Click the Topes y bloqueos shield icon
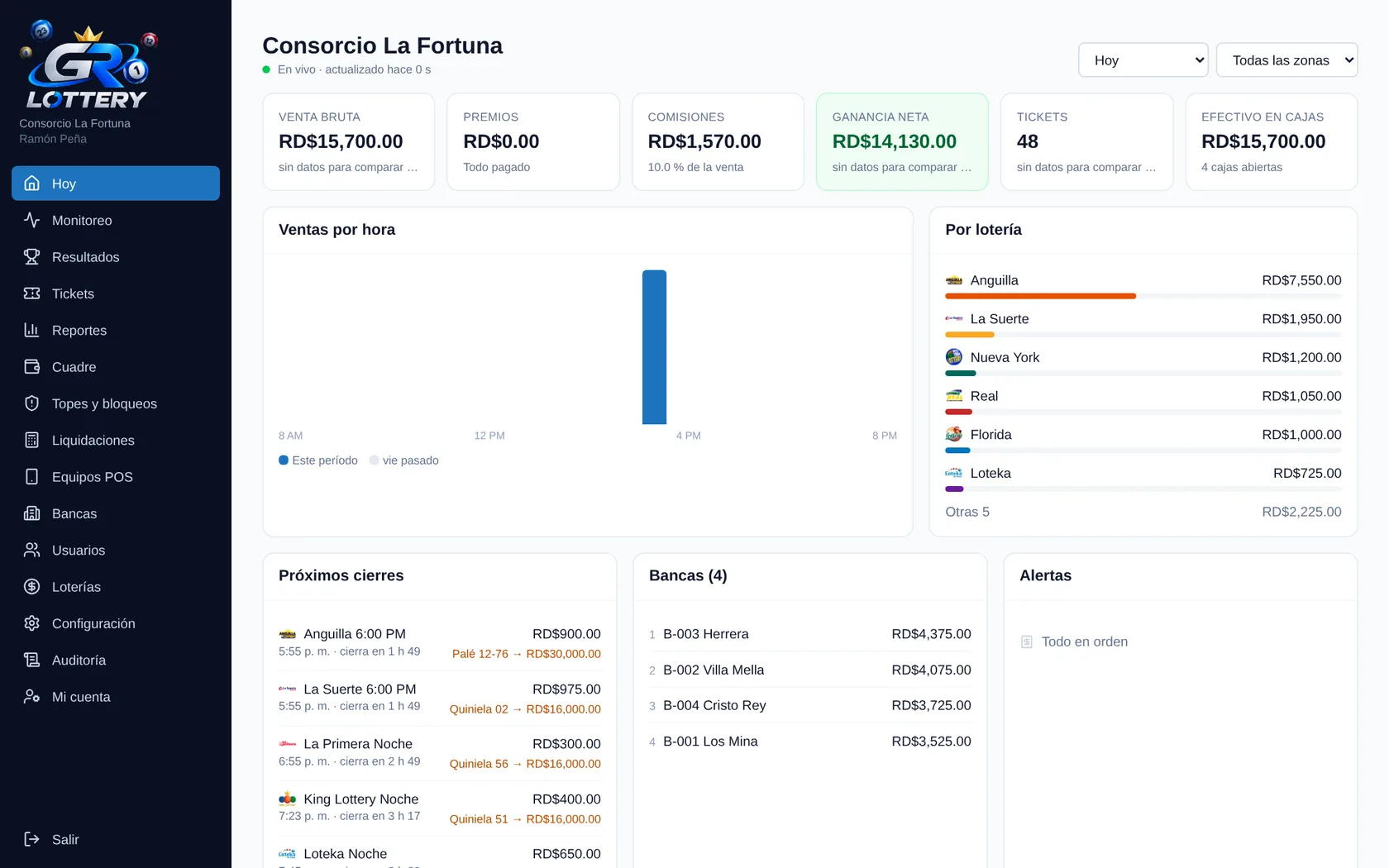 click(31, 403)
